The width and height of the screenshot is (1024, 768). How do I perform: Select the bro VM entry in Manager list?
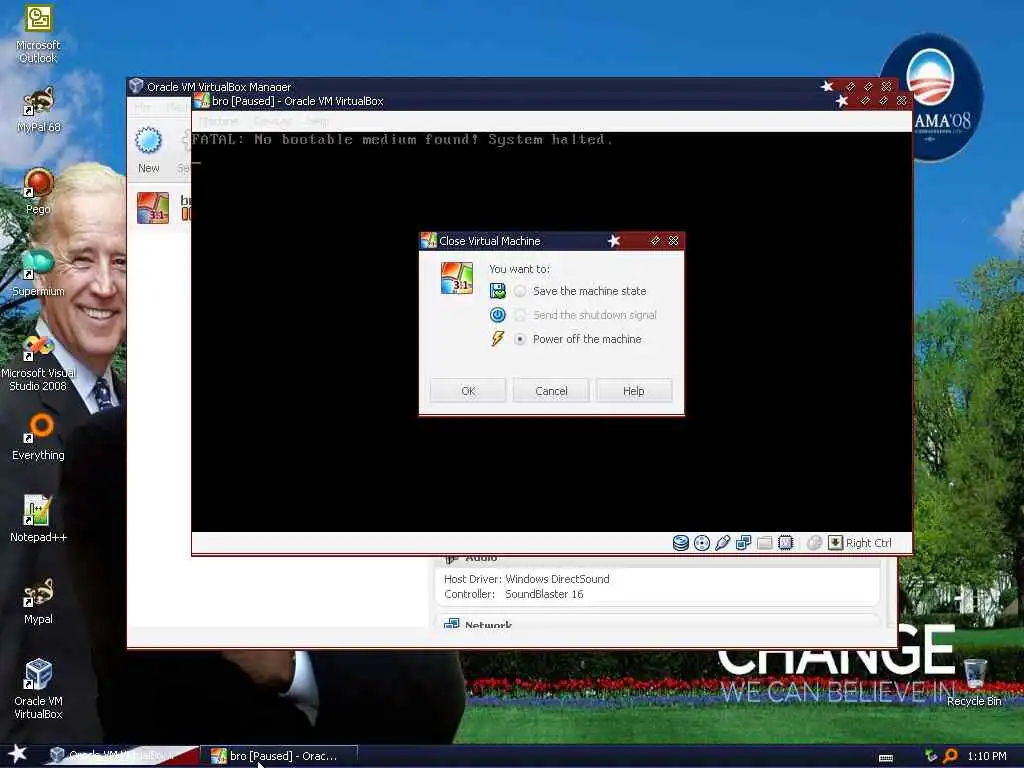[160, 208]
